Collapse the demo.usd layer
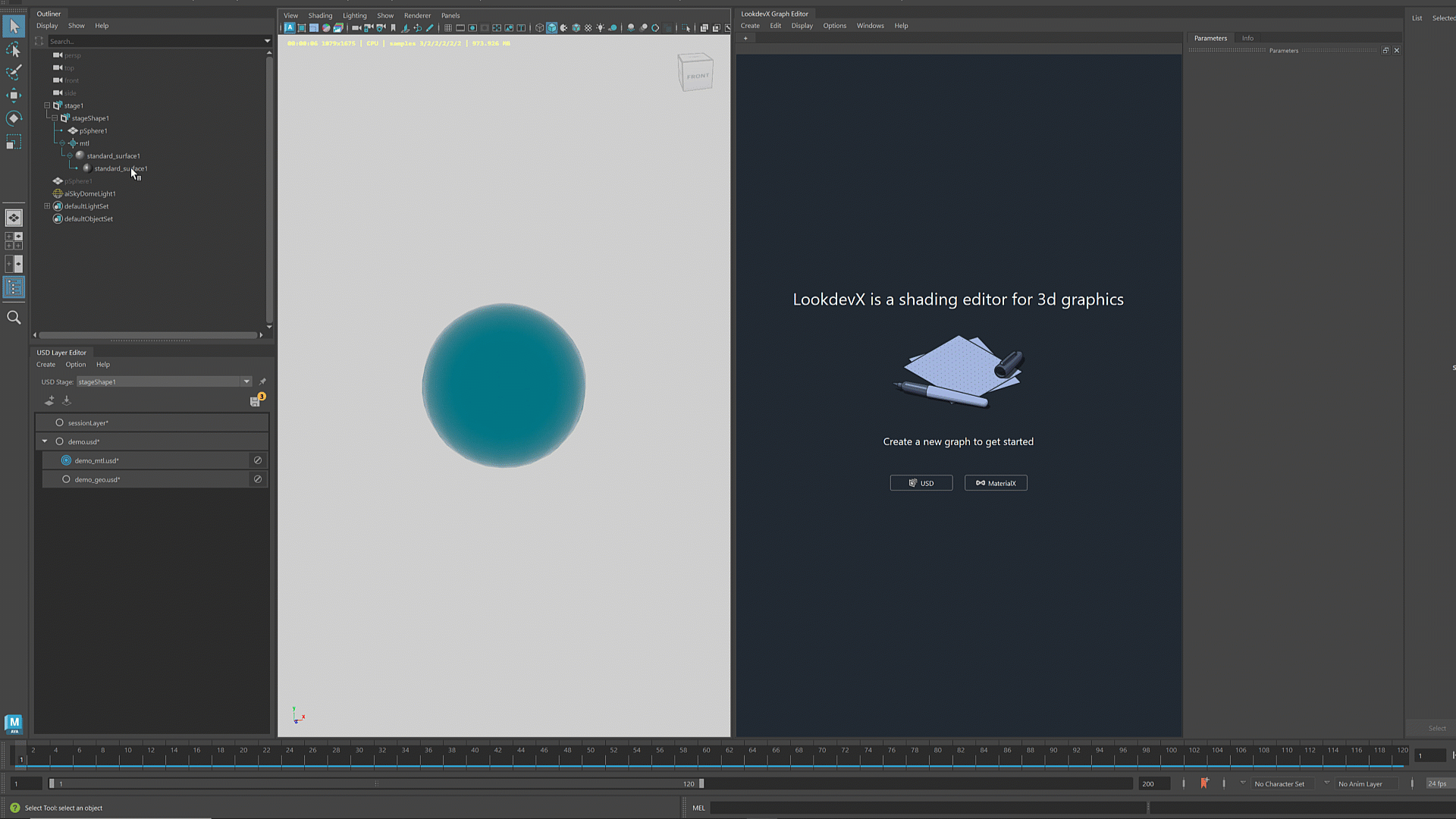Image resolution: width=1456 pixels, height=819 pixels. 45,441
